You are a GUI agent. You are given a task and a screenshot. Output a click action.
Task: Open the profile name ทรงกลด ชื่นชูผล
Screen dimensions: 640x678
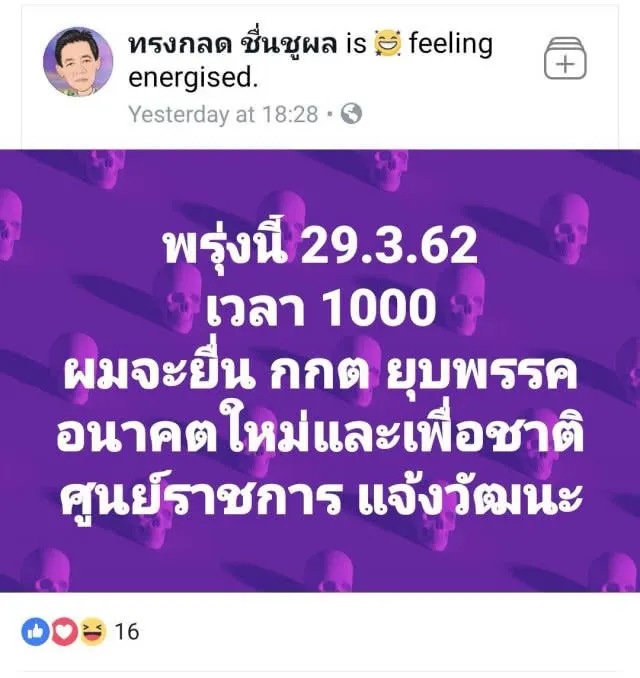tap(233, 45)
